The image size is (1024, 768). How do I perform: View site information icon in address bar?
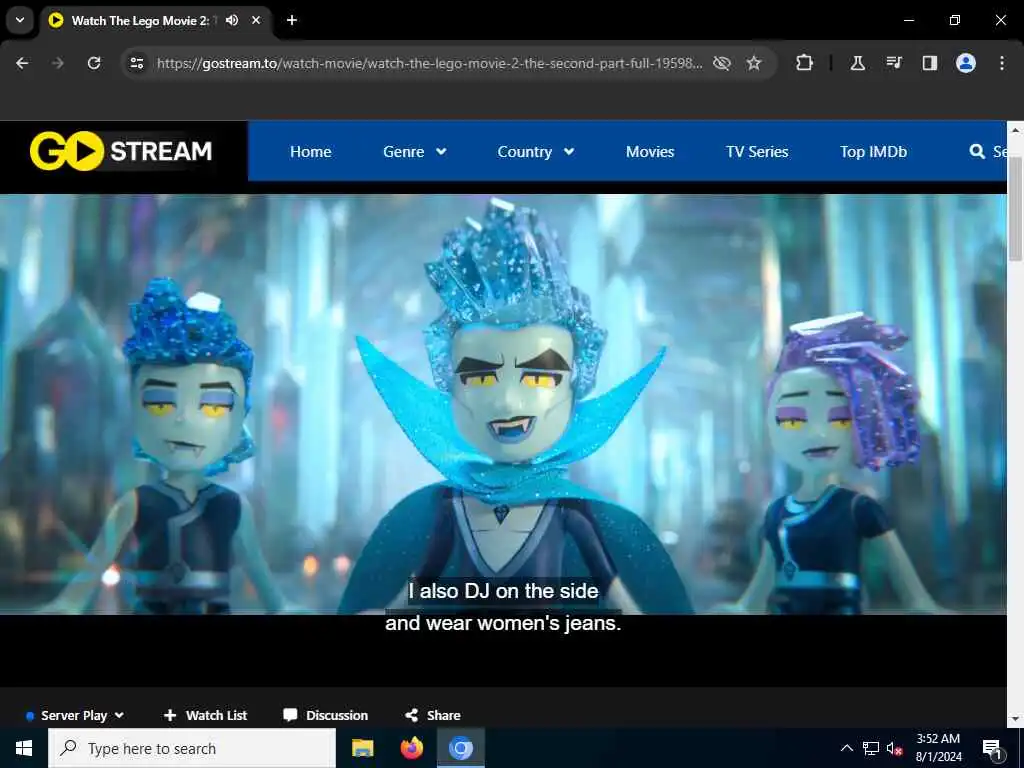tap(136, 63)
